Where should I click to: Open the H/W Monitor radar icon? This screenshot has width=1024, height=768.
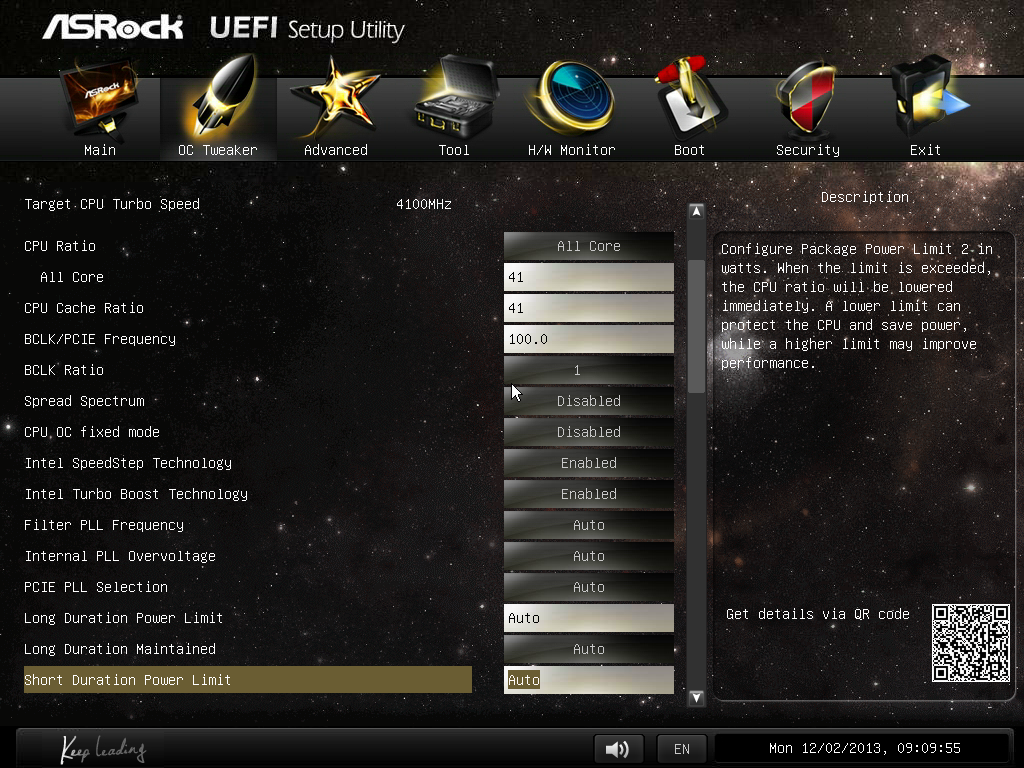tap(571, 100)
